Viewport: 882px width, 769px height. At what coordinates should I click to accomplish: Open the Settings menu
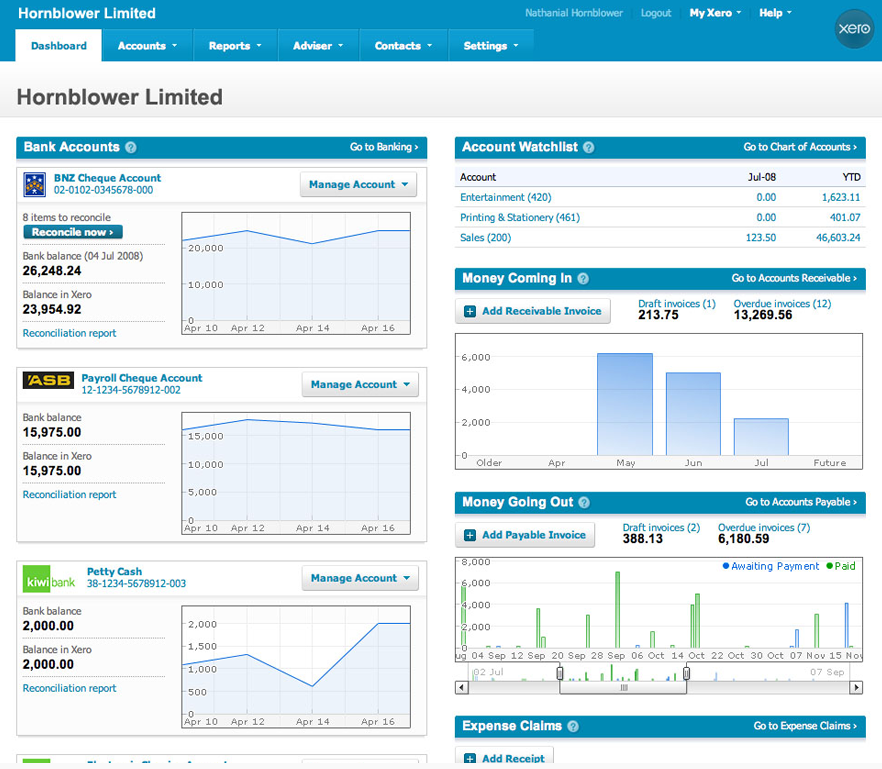[x=491, y=46]
